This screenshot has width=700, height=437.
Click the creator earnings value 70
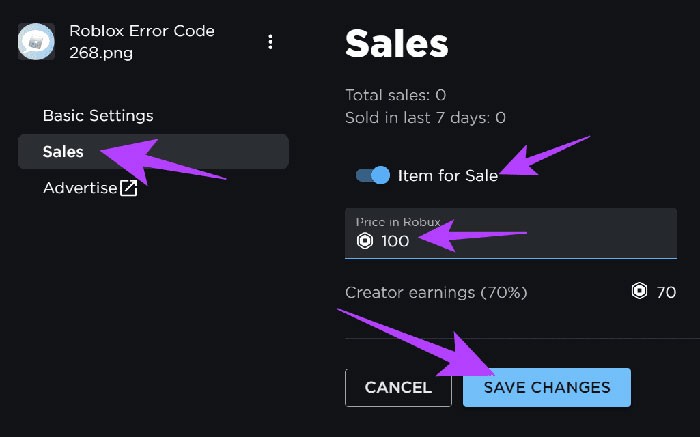pos(666,292)
